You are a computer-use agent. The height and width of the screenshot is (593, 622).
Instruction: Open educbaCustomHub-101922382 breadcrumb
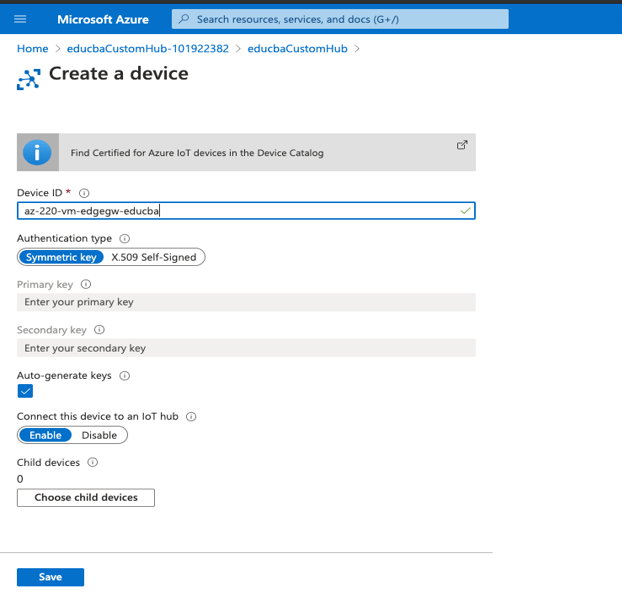(x=148, y=48)
